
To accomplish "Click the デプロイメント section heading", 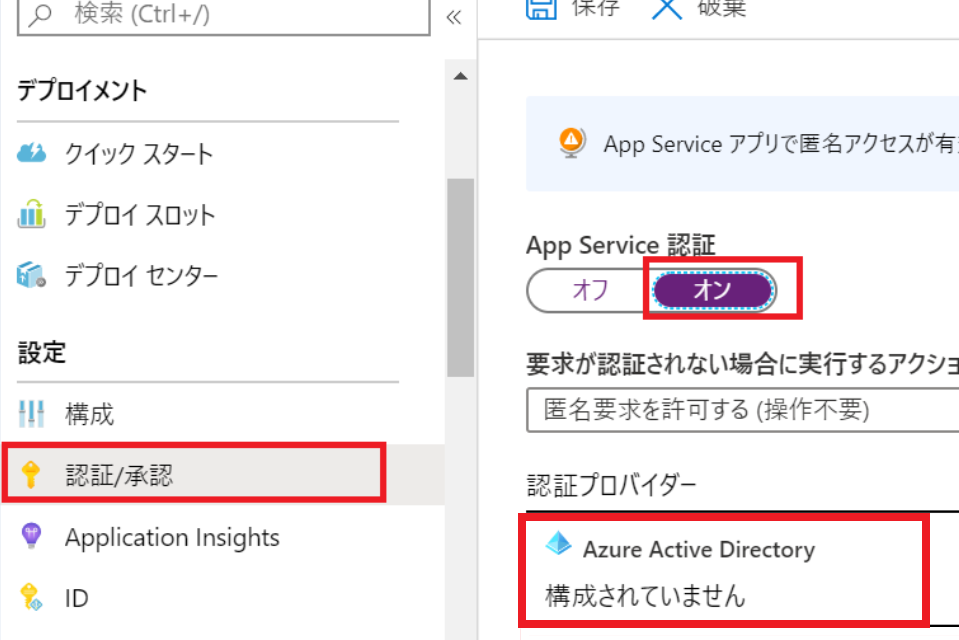I will [82, 91].
